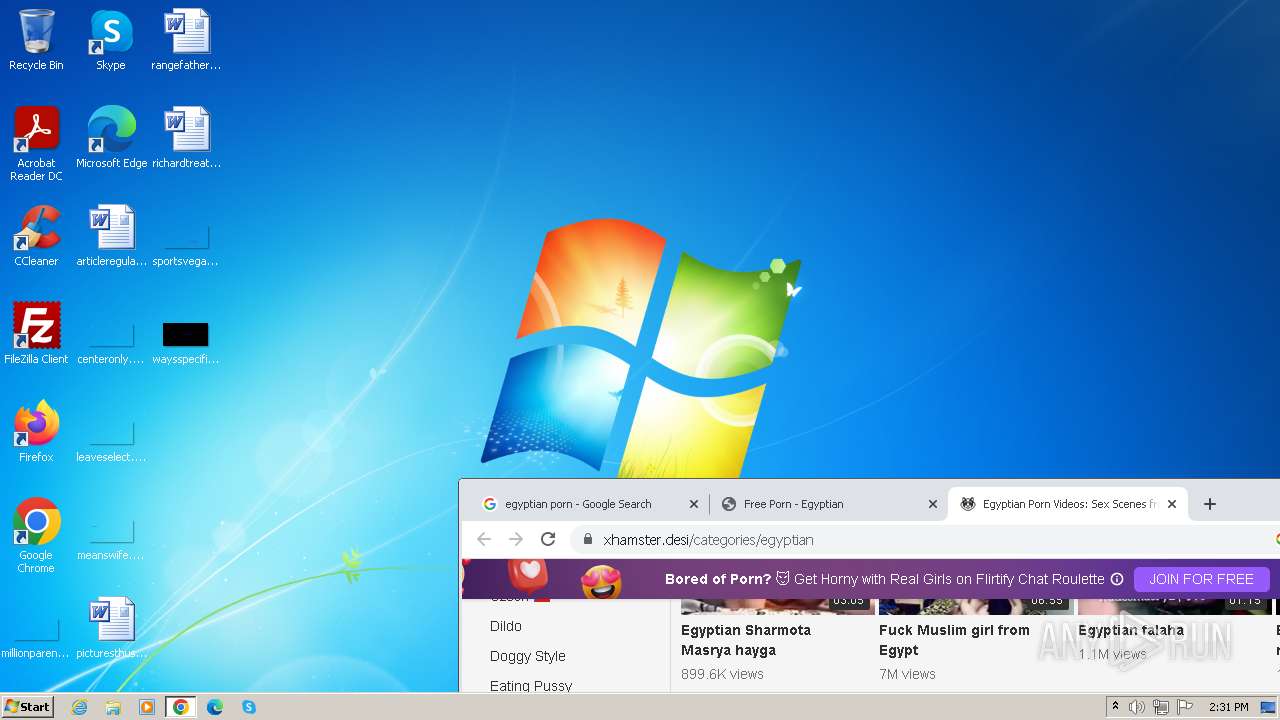Open Internet Explorer from the taskbar
The image size is (1280, 720).
click(80, 707)
